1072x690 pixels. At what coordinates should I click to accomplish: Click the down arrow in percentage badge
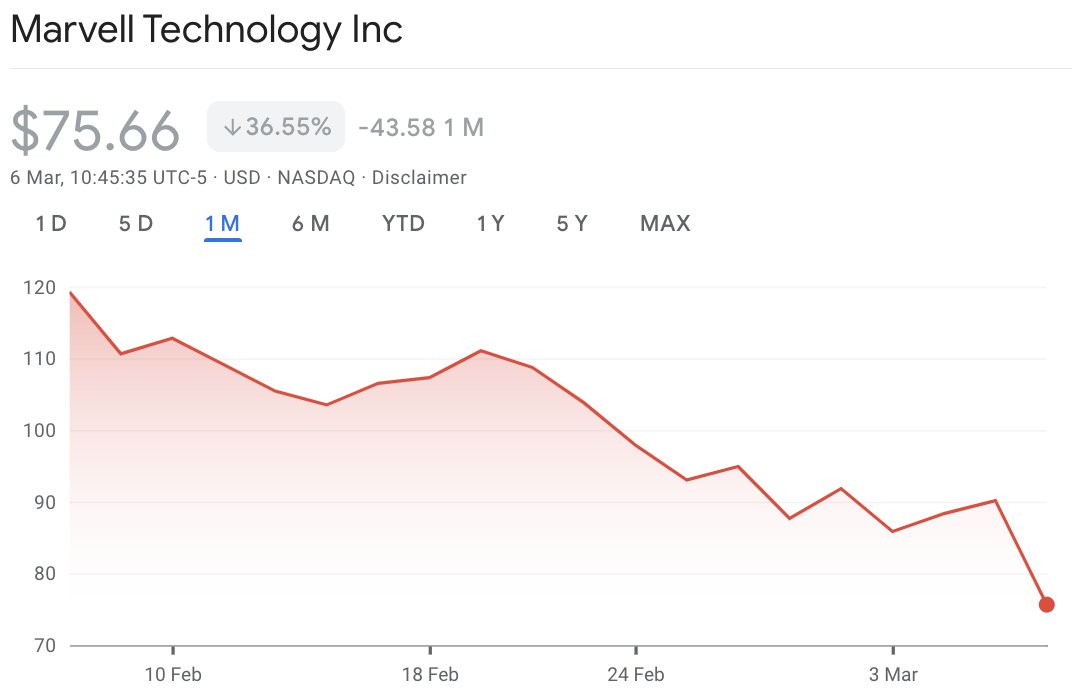pos(232,127)
